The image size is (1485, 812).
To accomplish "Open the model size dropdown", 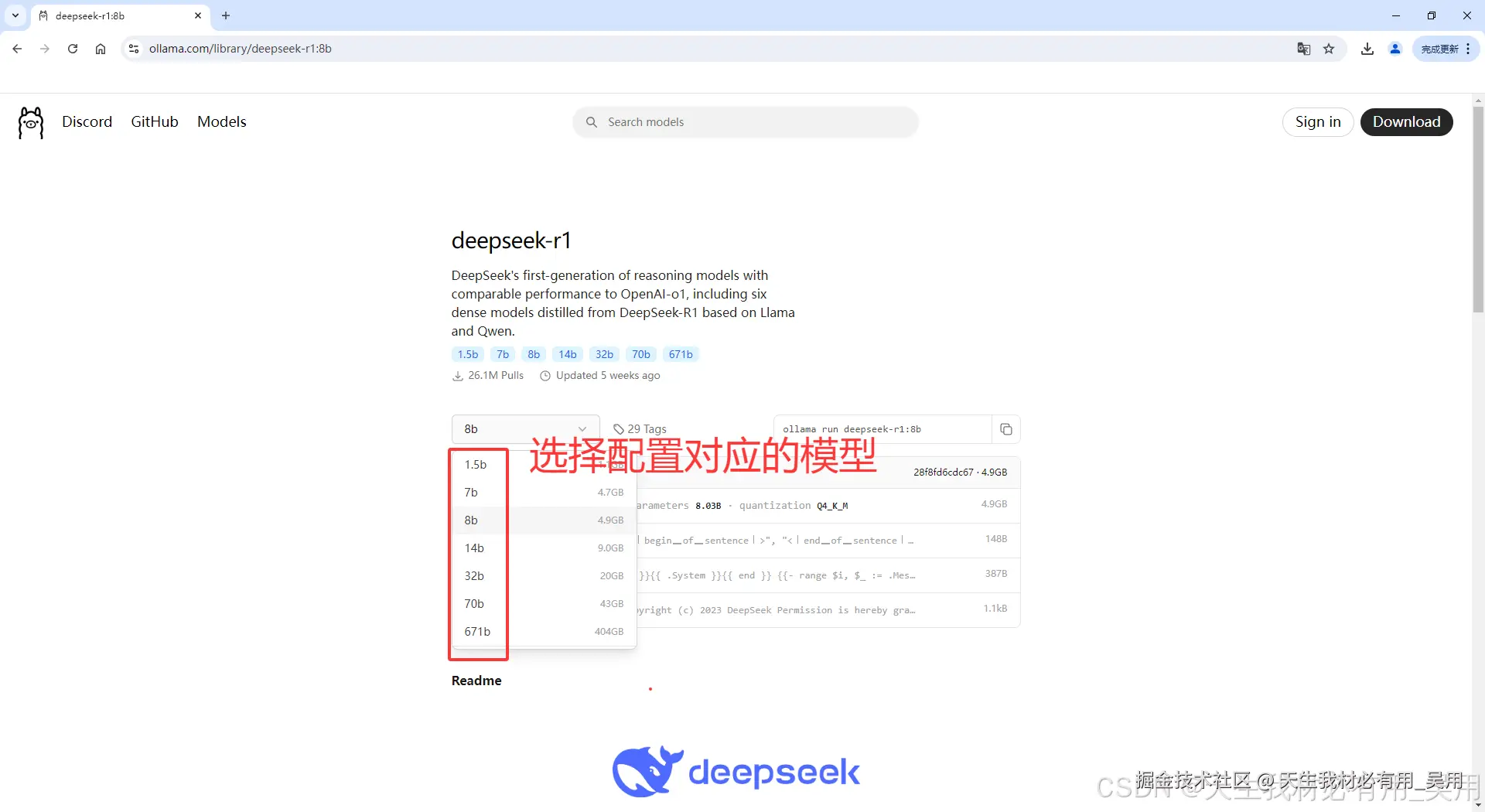I will coord(525,428).
